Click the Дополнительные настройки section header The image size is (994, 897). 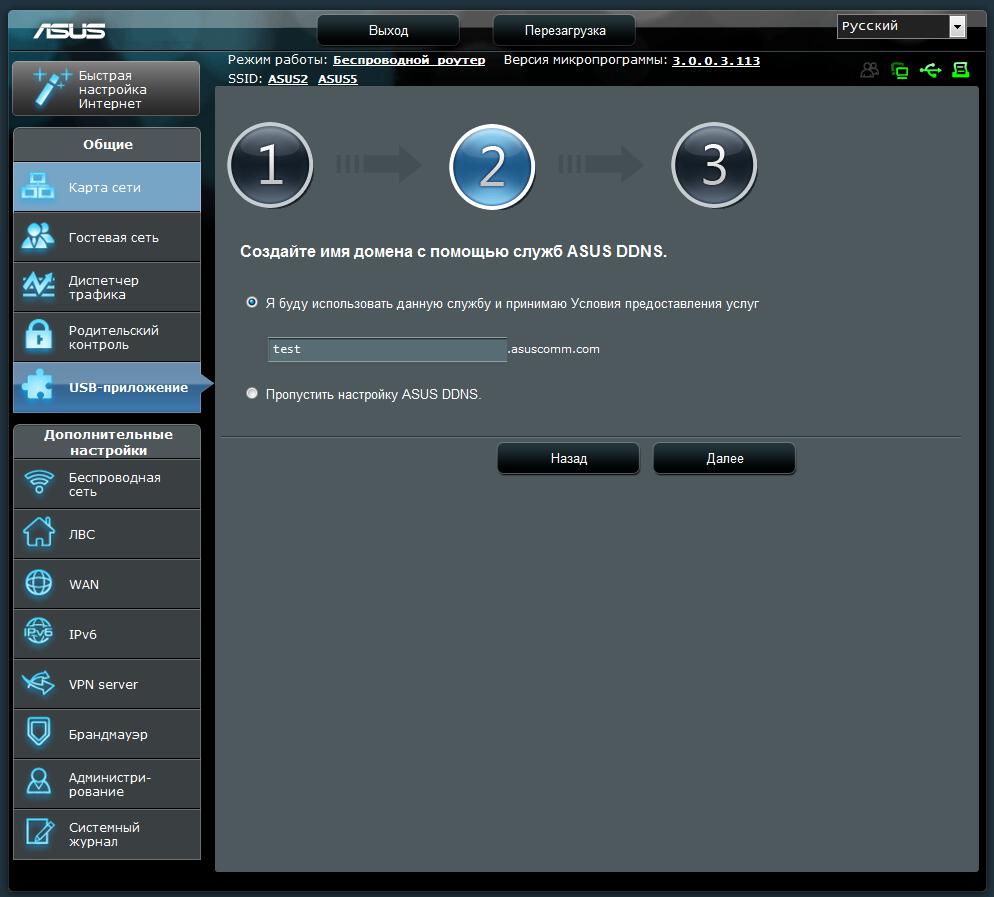click(107, 442)
